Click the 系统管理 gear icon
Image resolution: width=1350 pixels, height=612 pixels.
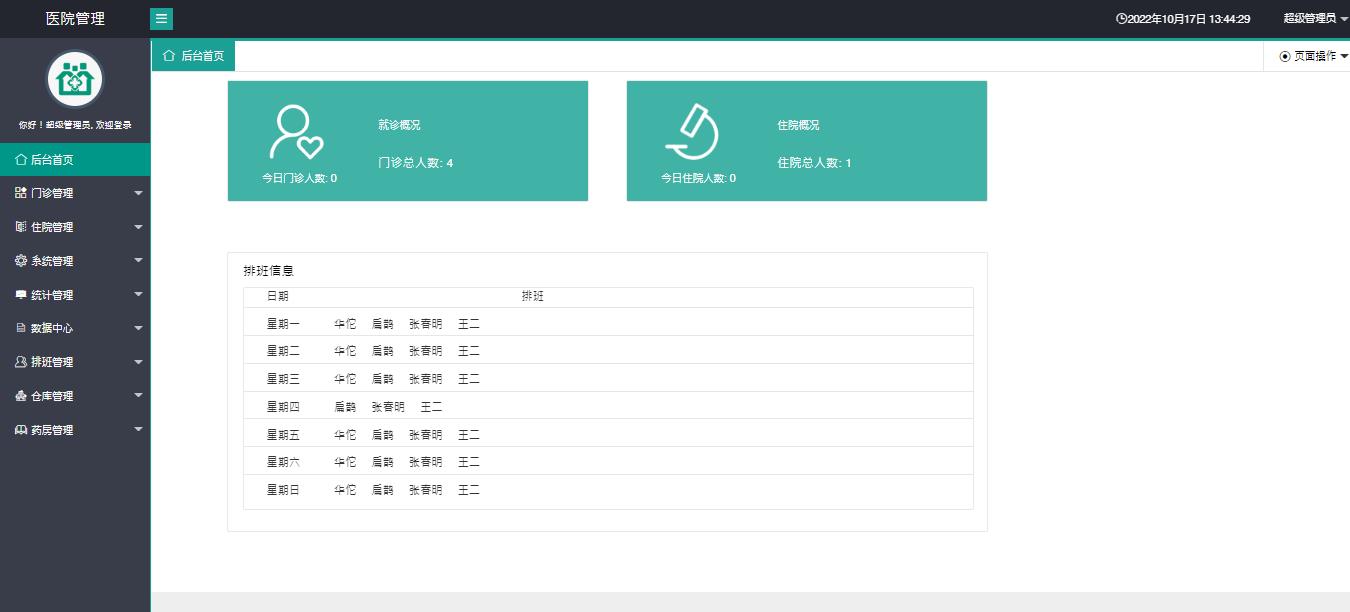(x=21, y=261)
